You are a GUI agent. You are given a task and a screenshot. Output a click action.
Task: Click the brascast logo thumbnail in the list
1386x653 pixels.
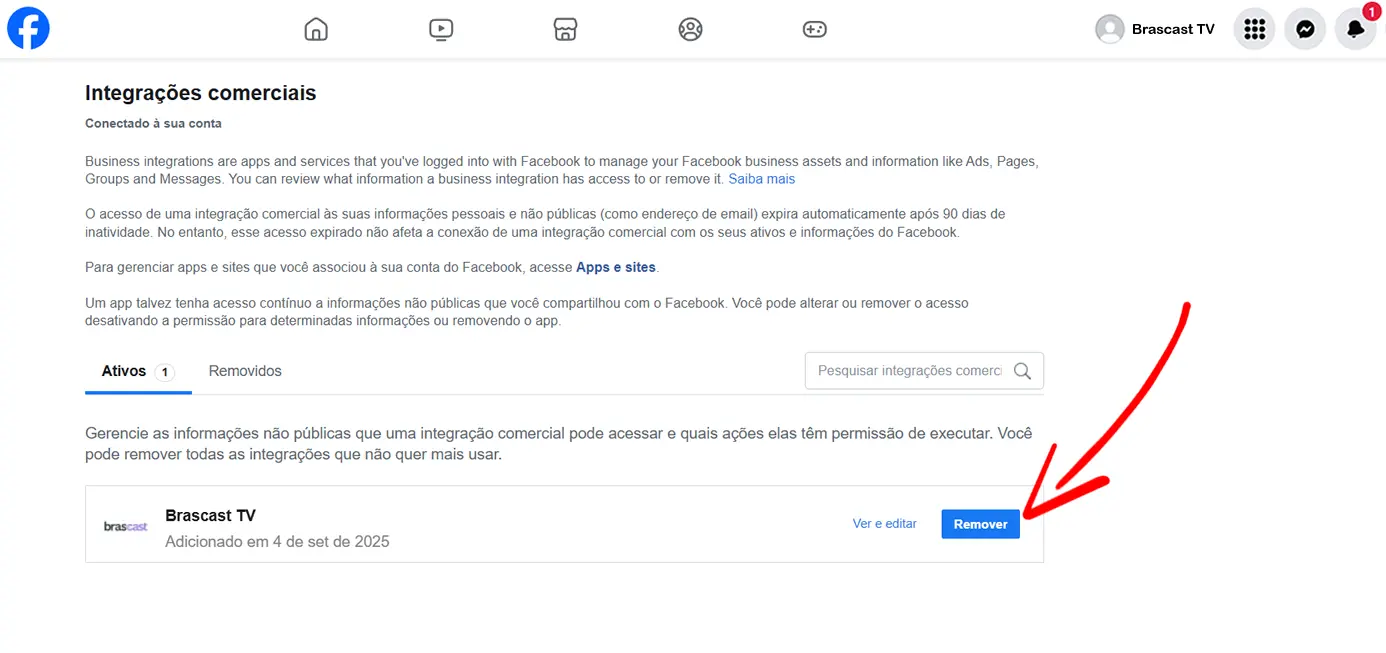[126, 526]
